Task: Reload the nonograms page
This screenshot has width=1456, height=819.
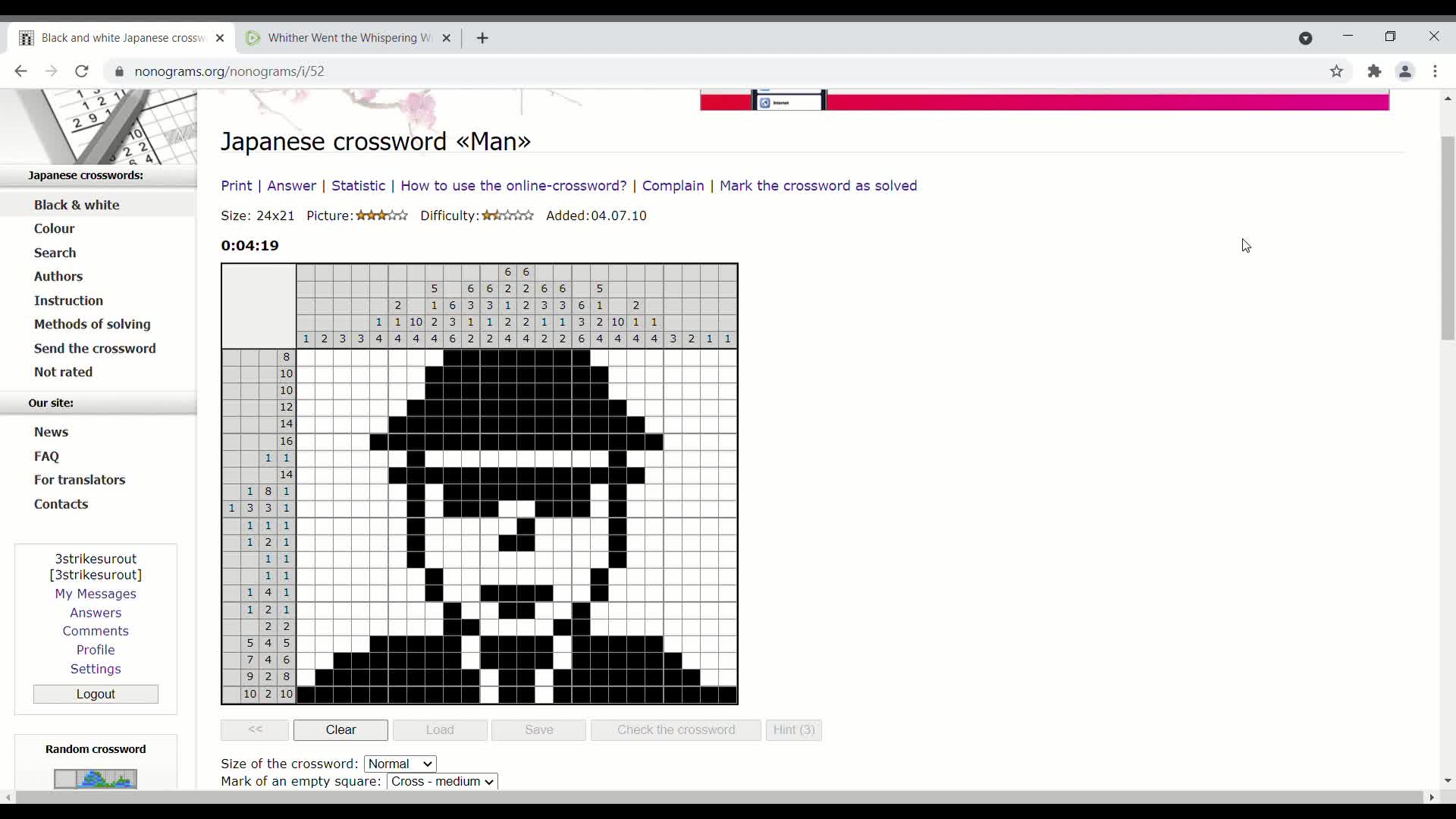Action: pyautogui.click(x=82, y=71)
